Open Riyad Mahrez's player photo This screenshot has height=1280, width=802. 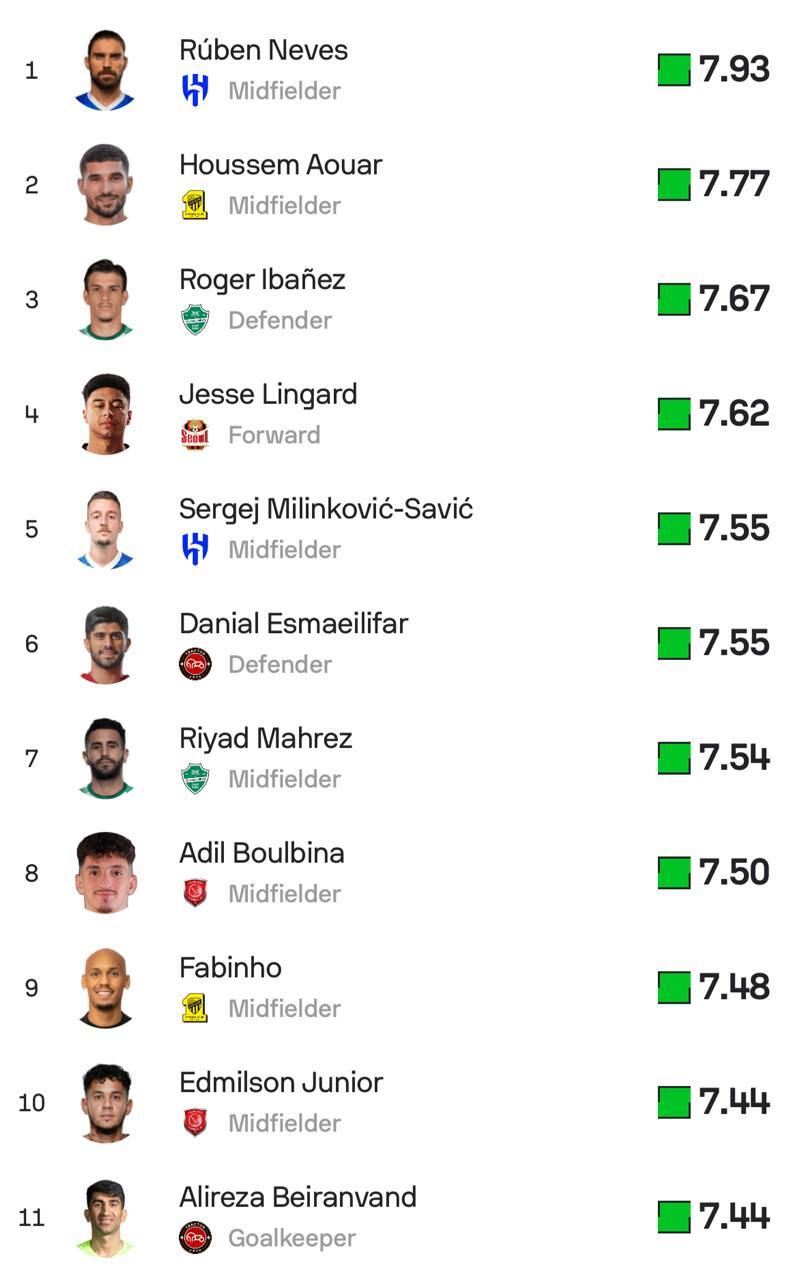(105, 758)
